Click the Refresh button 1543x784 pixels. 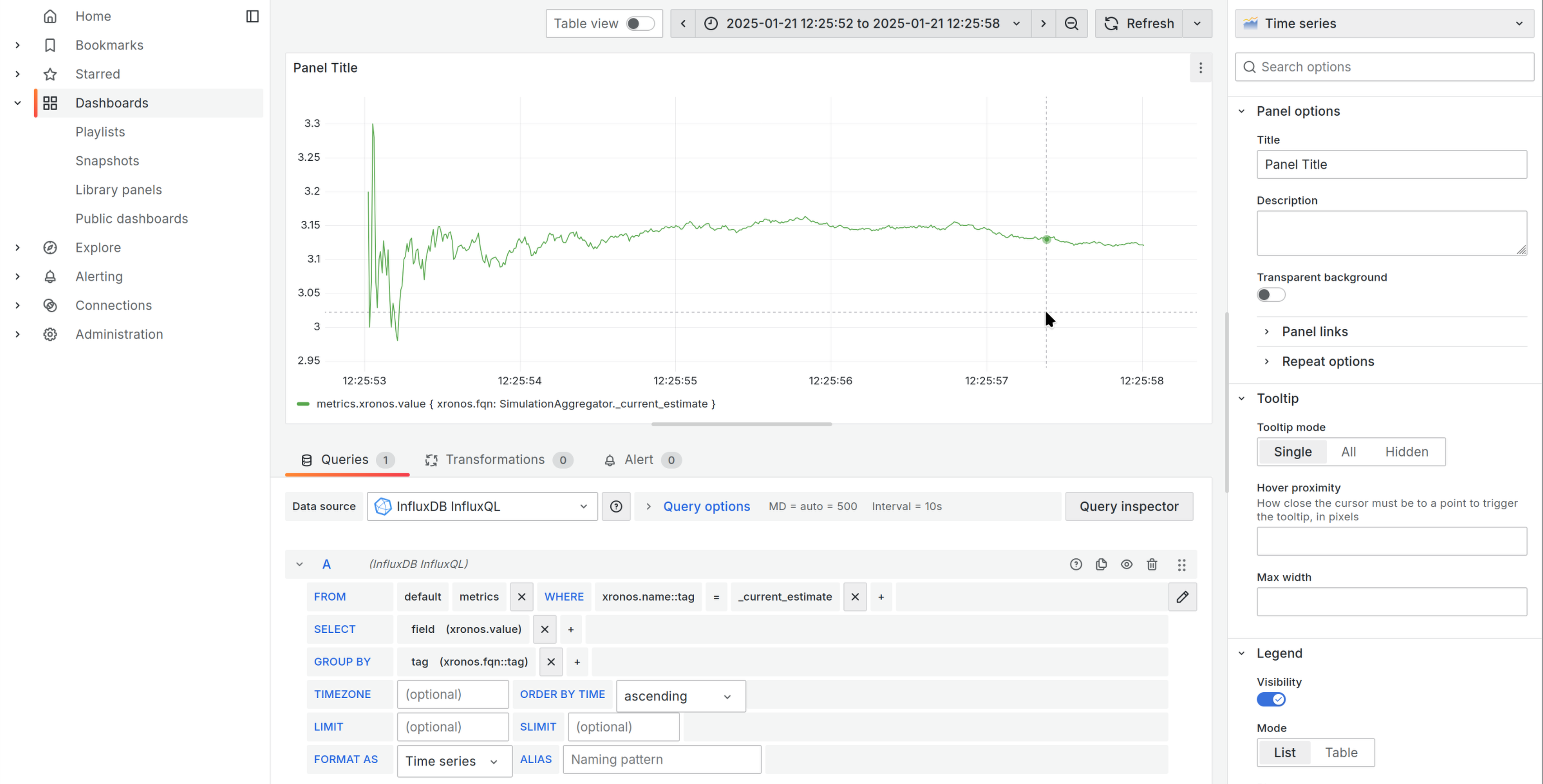tap(1139, 23)
